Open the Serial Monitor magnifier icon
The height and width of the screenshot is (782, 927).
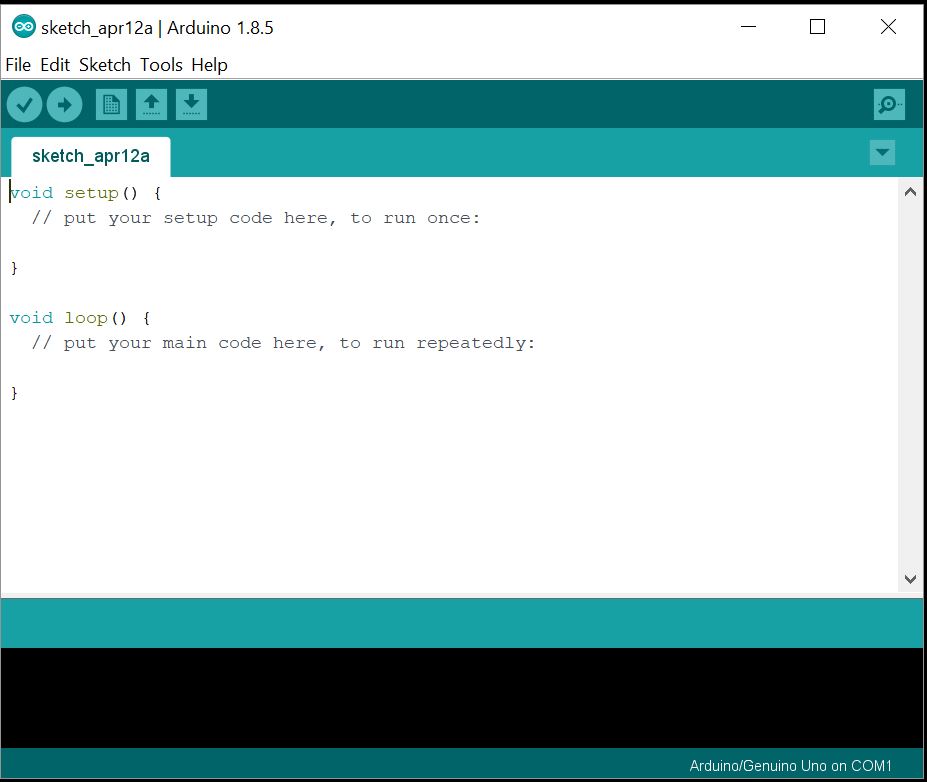click(x=889, y=105)
